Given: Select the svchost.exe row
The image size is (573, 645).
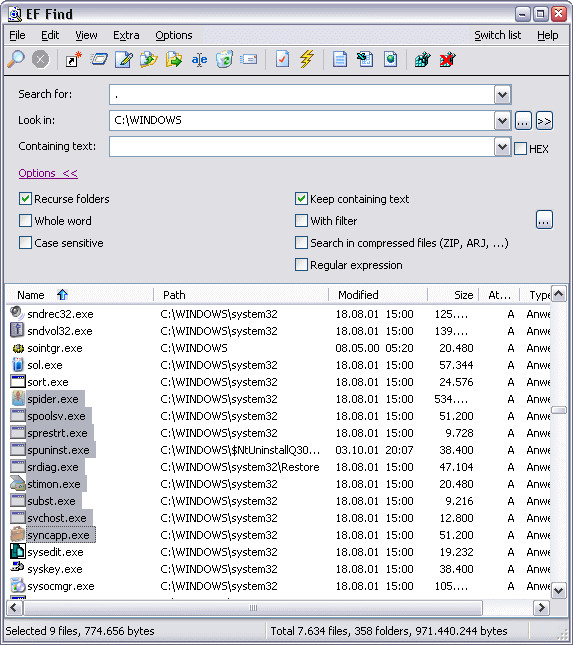Looking at the screenshot, I should [280, 518].
